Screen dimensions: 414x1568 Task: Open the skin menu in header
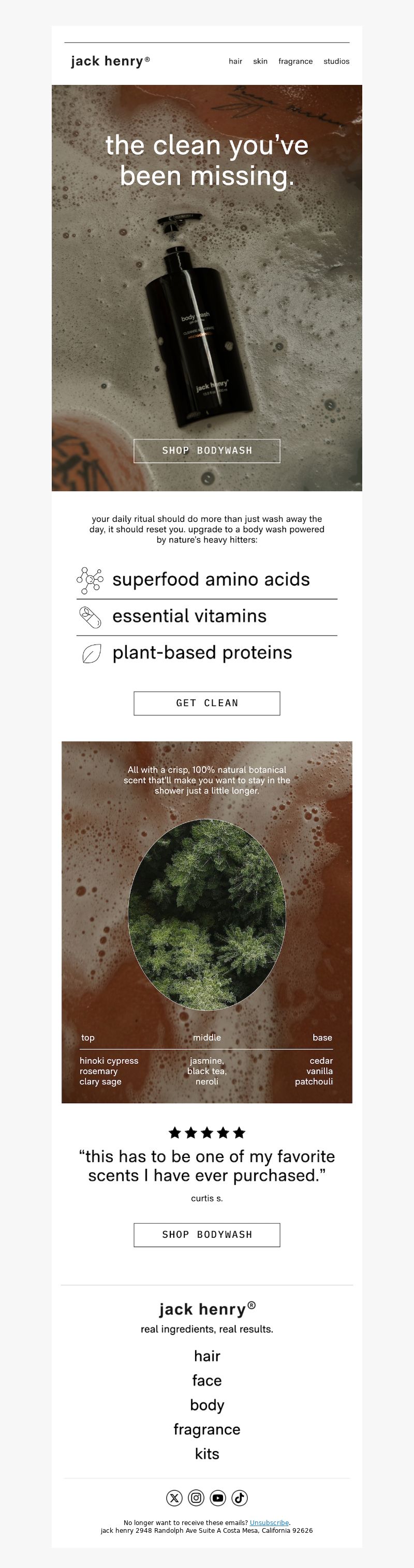coord(261,62)
